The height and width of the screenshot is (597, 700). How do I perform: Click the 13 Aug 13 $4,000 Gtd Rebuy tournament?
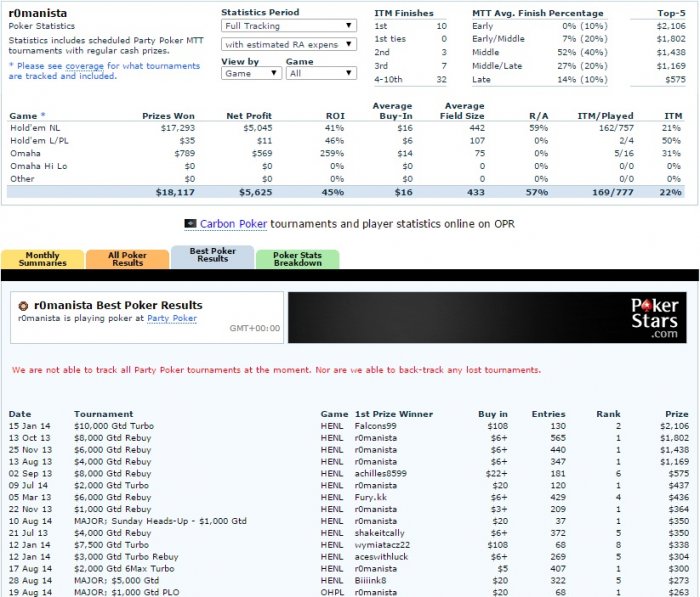112,462
